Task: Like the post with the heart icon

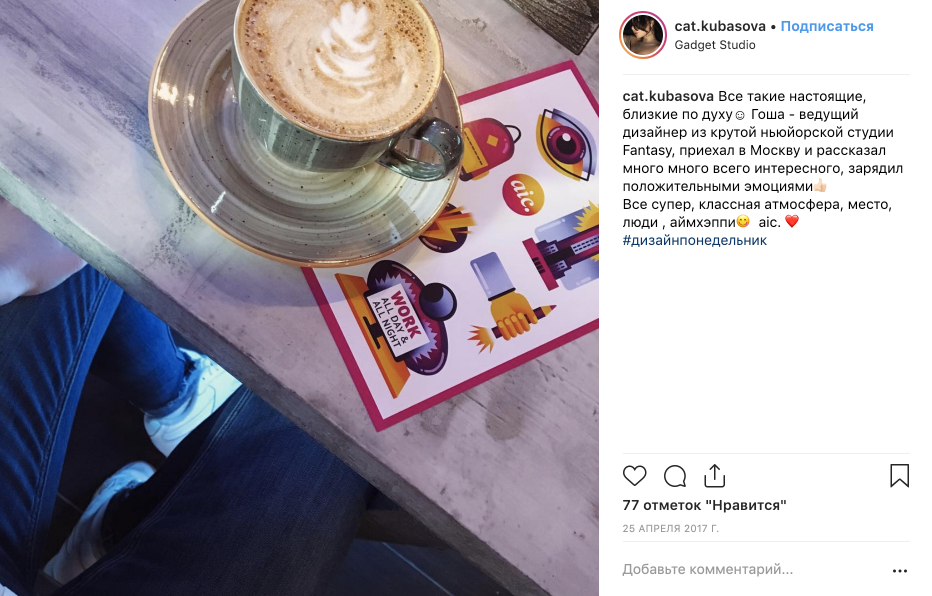Action: [634, 476]
